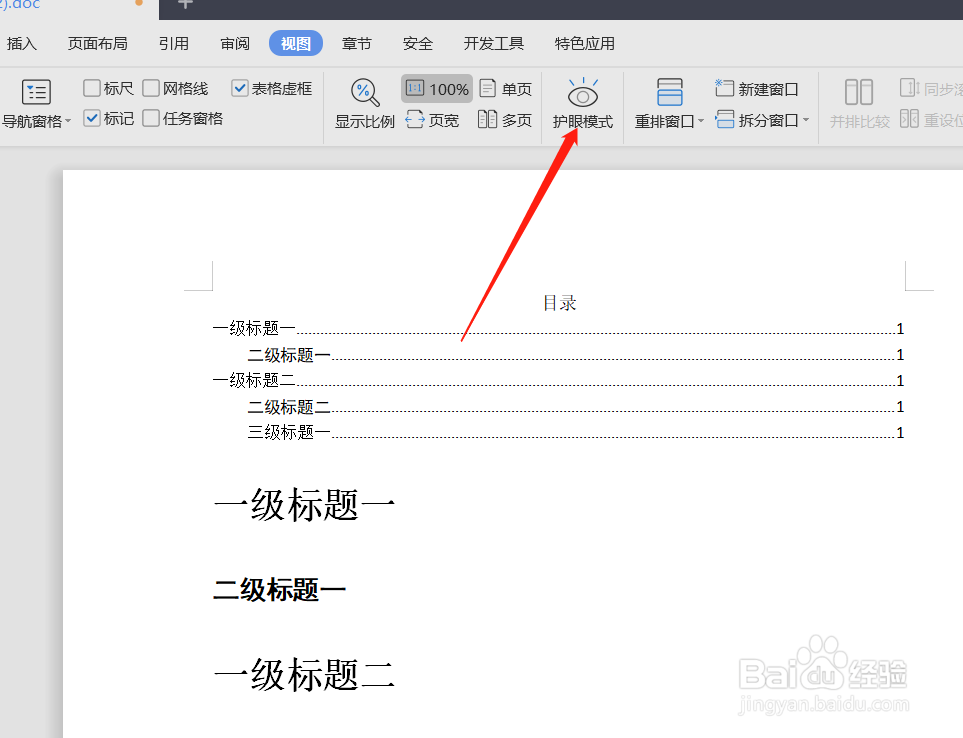Click the page 1 entry for 三级标题一

[899, 432]
